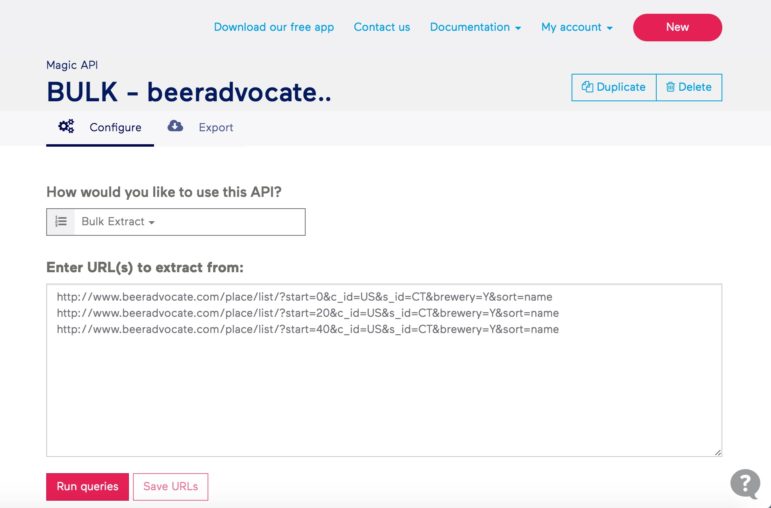Click the URL line with start=20
This screenshot has height=508, width=771.
pos(308,313)
